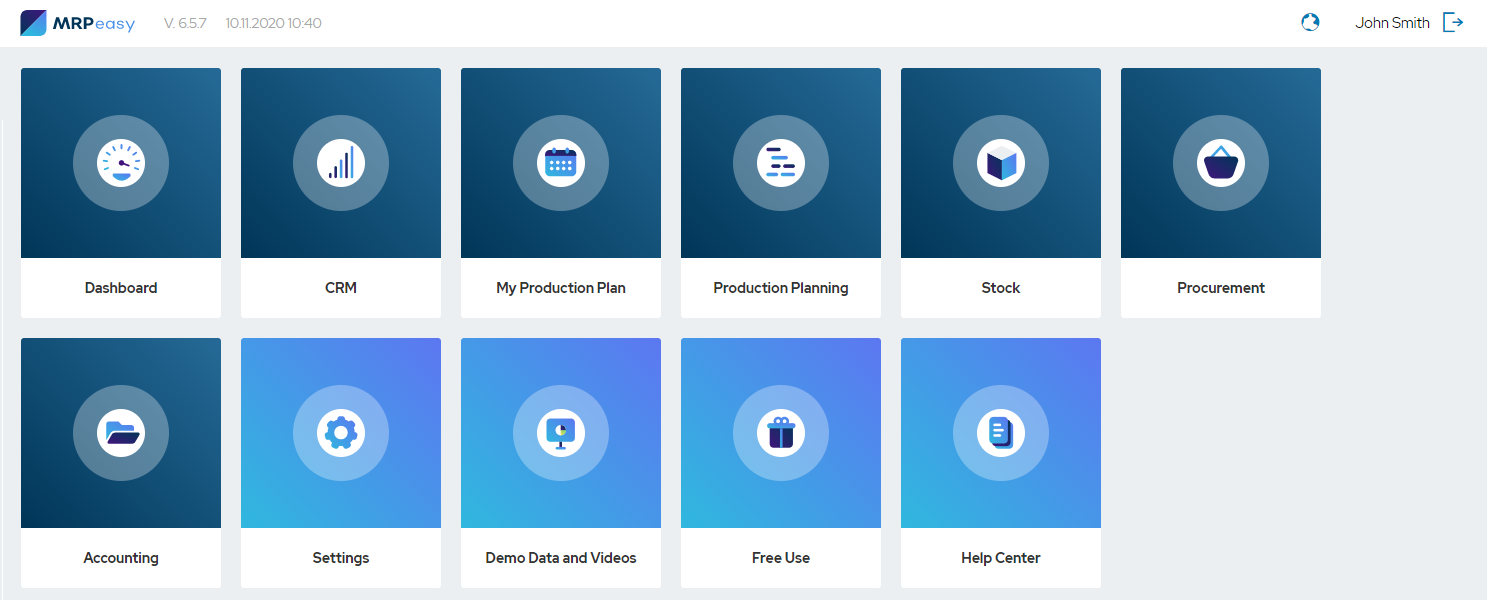The height and width of the screenshot is (600, 1490).
Task: Click the round support icon beside John Smith
Action: [x=1310, y=22]
